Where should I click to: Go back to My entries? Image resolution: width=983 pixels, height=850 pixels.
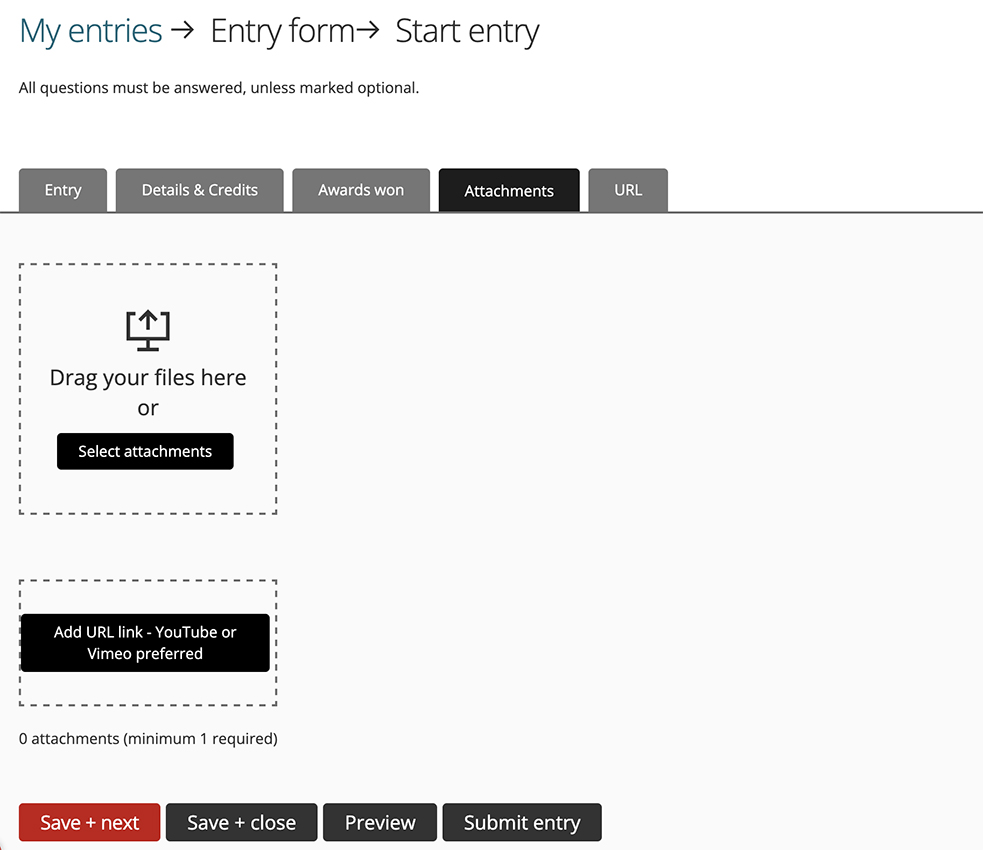(x=91, y=31)
